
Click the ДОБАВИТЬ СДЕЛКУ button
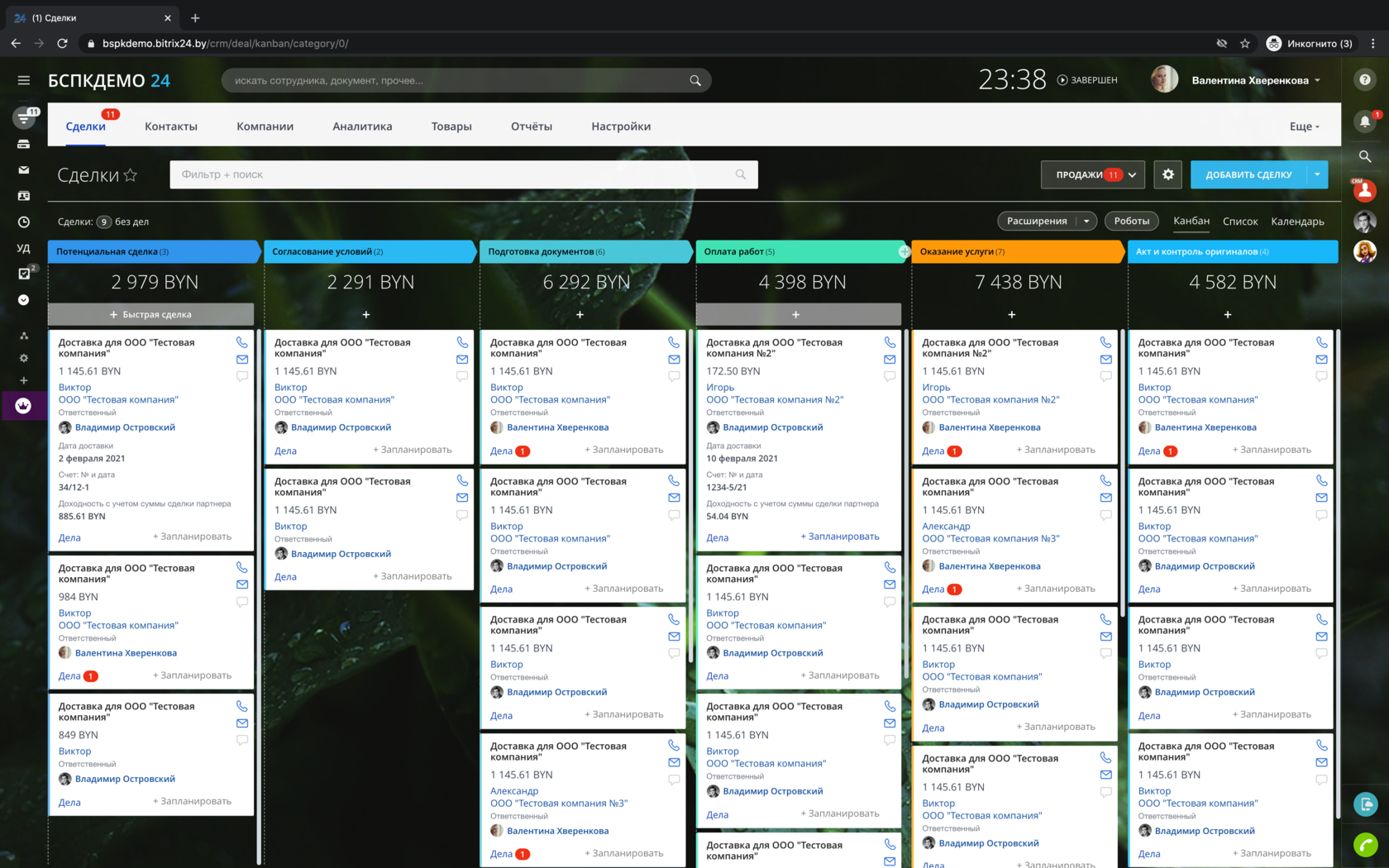pyautogui.click(x=1248, y=174)
